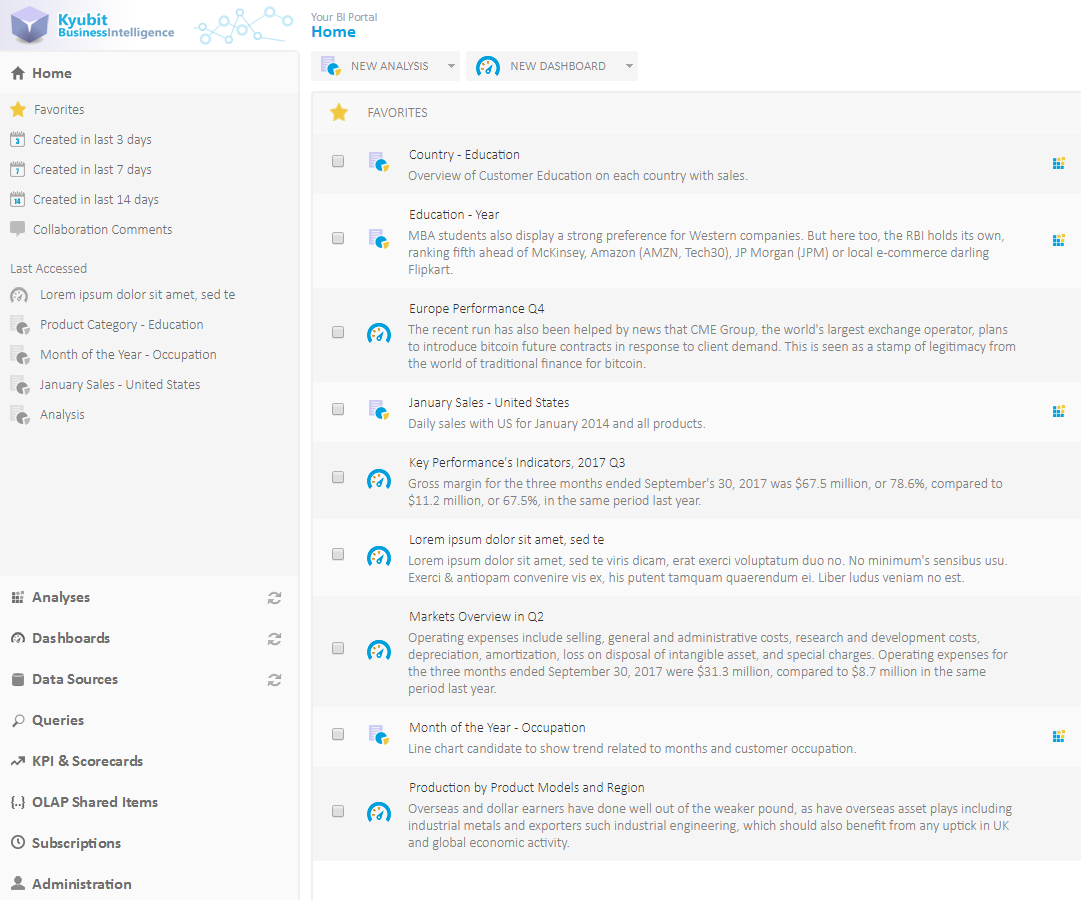Tick the checkbox for Country - Education
This screenshot has width=1081, height=900.
tap(338, 161)
